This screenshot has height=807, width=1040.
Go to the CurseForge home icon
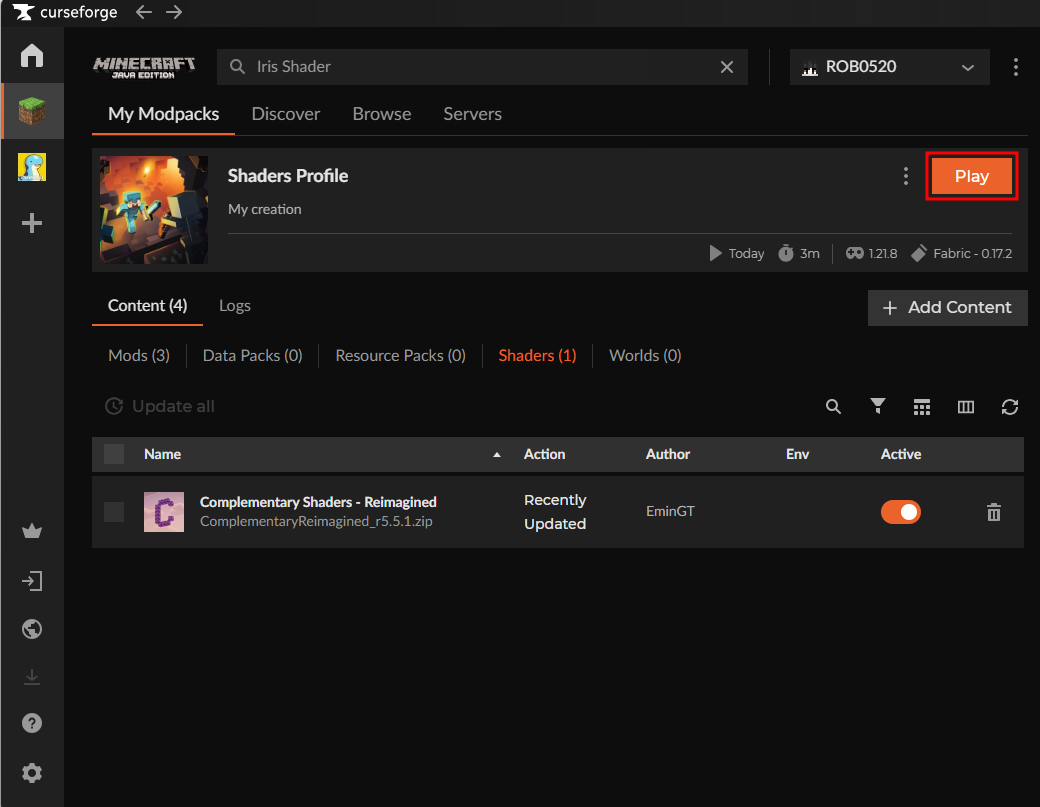coord(32,55)
